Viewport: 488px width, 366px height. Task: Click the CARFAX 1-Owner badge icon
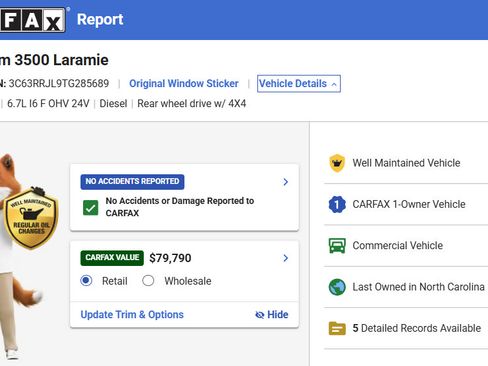coord(337,204)
